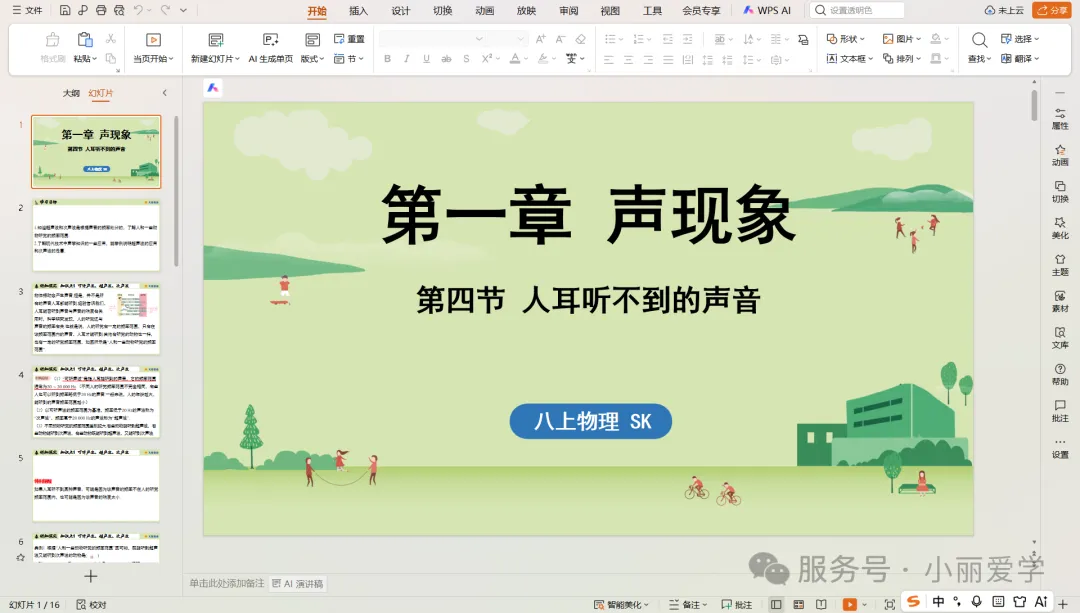Click the 重置 reset button

click(349, 39)
